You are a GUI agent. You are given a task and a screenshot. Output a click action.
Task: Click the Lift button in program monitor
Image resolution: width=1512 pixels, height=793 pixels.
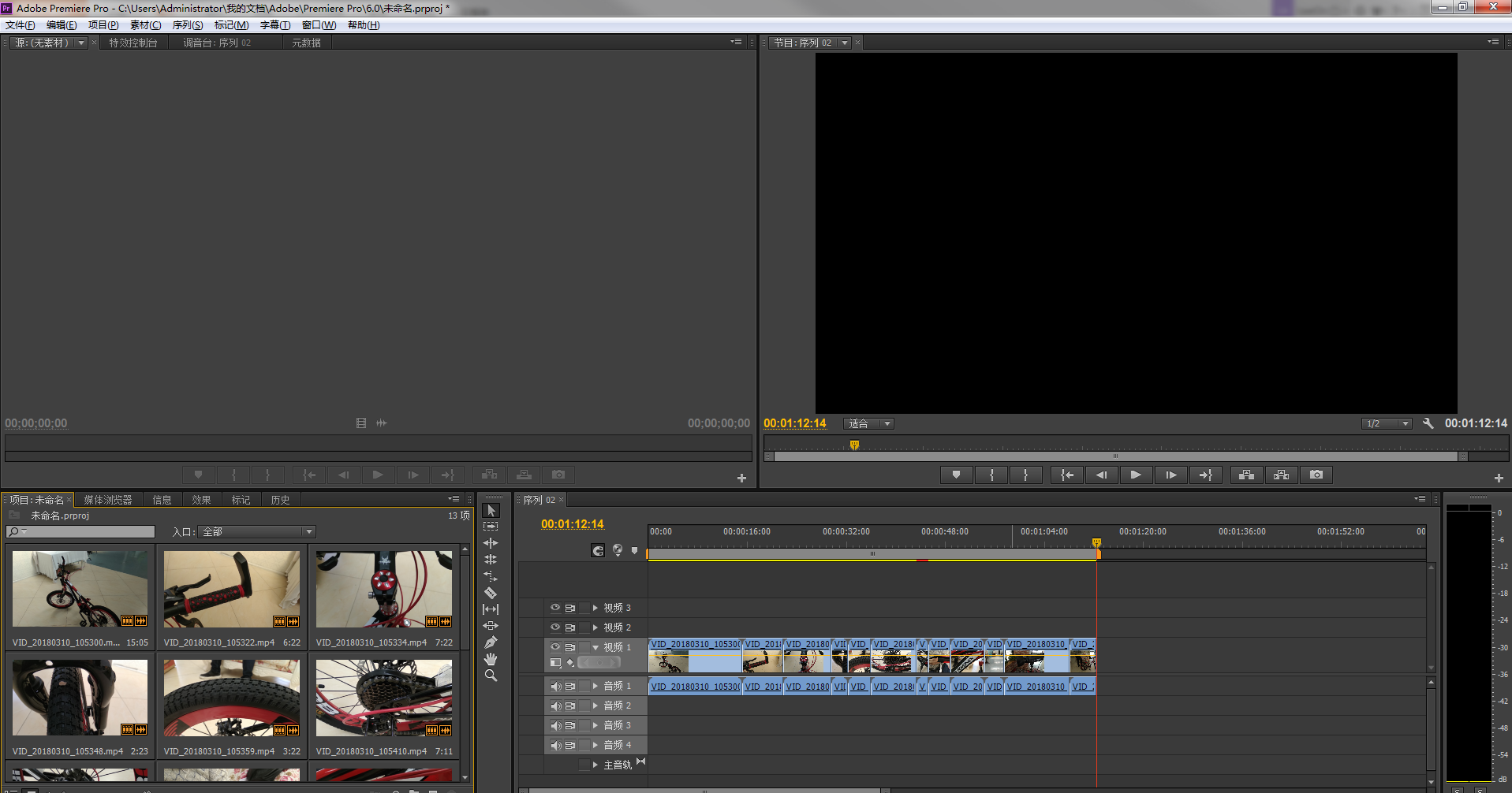click(x=1246, y=475)
